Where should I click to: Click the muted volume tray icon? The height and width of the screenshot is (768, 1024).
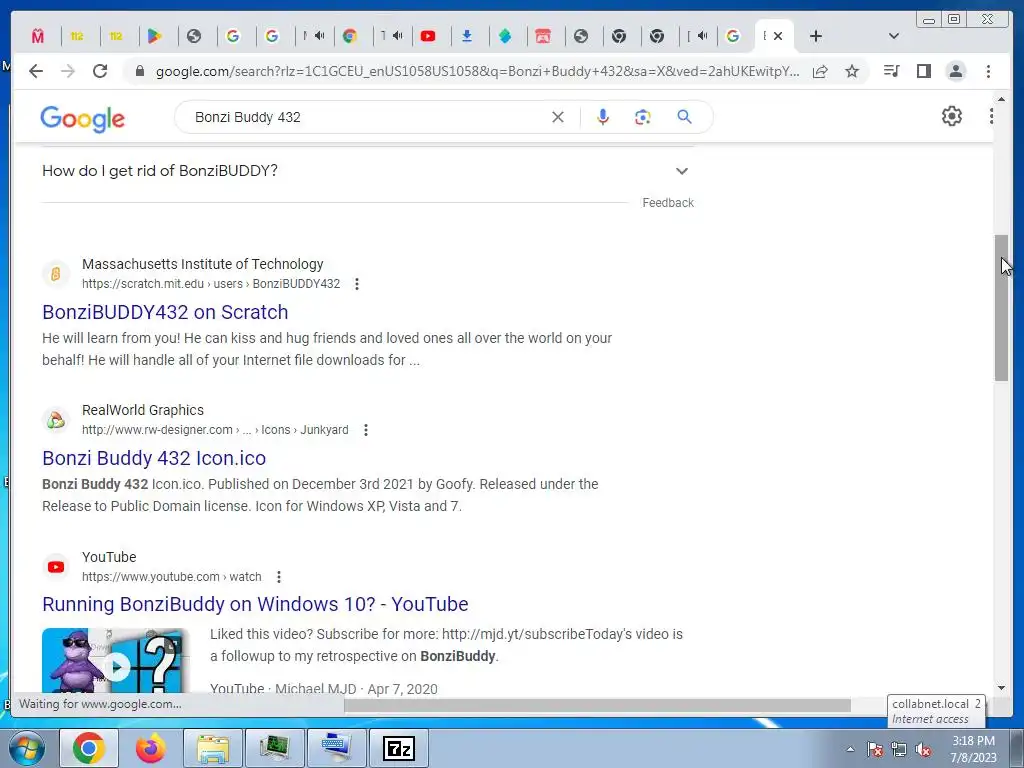[923, 750]
